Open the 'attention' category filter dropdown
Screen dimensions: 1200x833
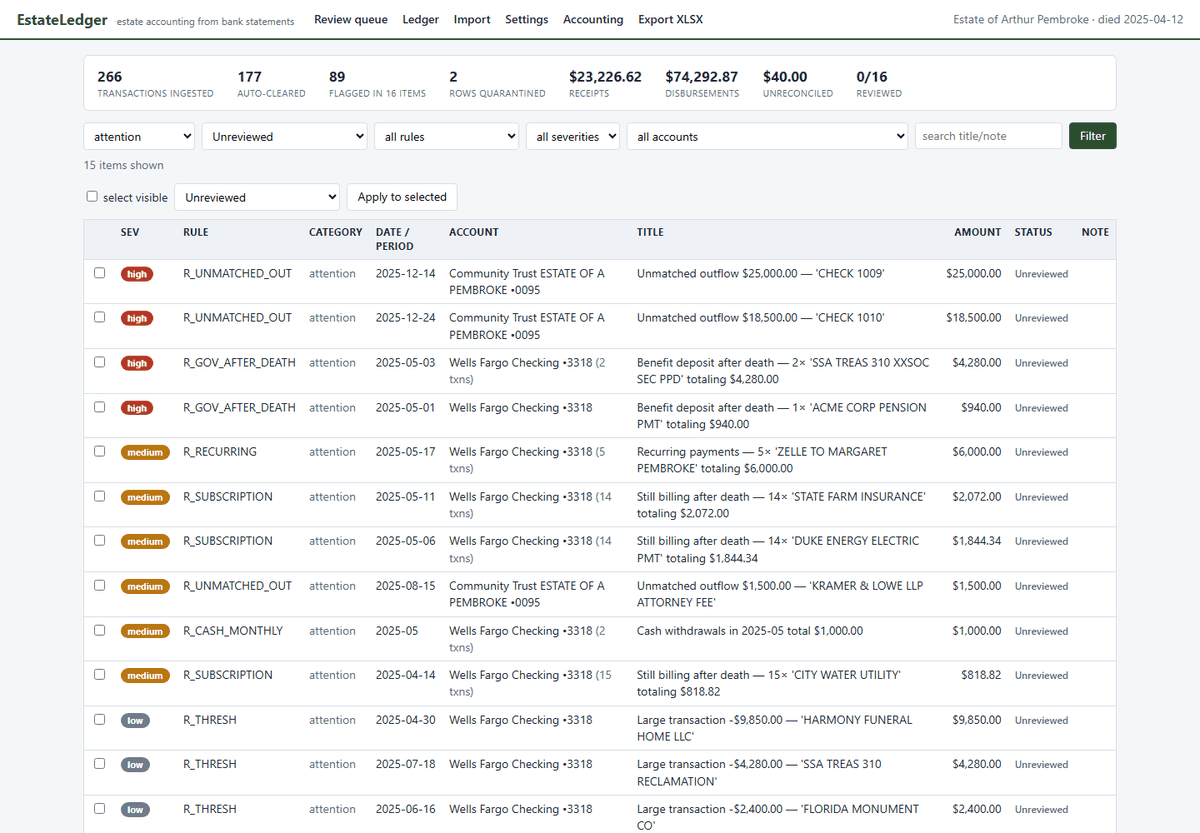point(139,136)
